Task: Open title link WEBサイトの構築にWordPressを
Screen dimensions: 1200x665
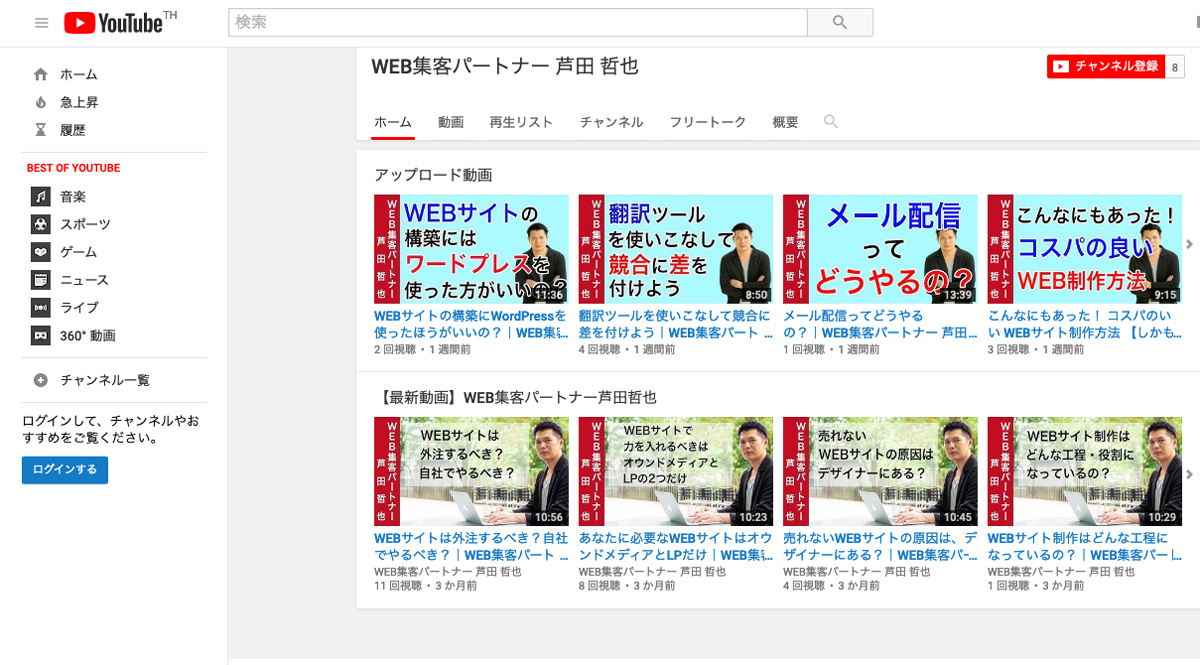Action: pos(471,324)
